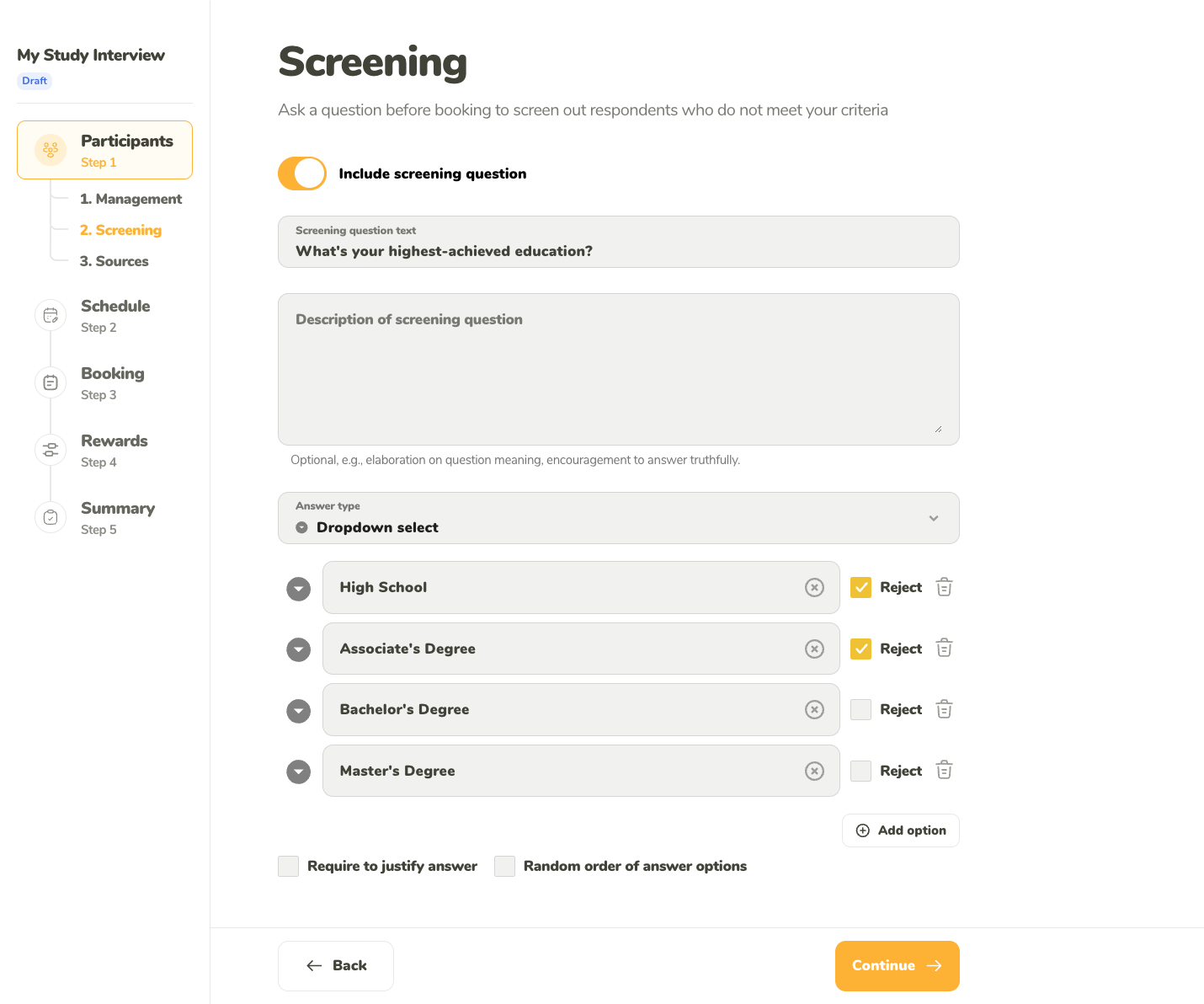Click the description of screening question textarea

[x=619, y=369]
